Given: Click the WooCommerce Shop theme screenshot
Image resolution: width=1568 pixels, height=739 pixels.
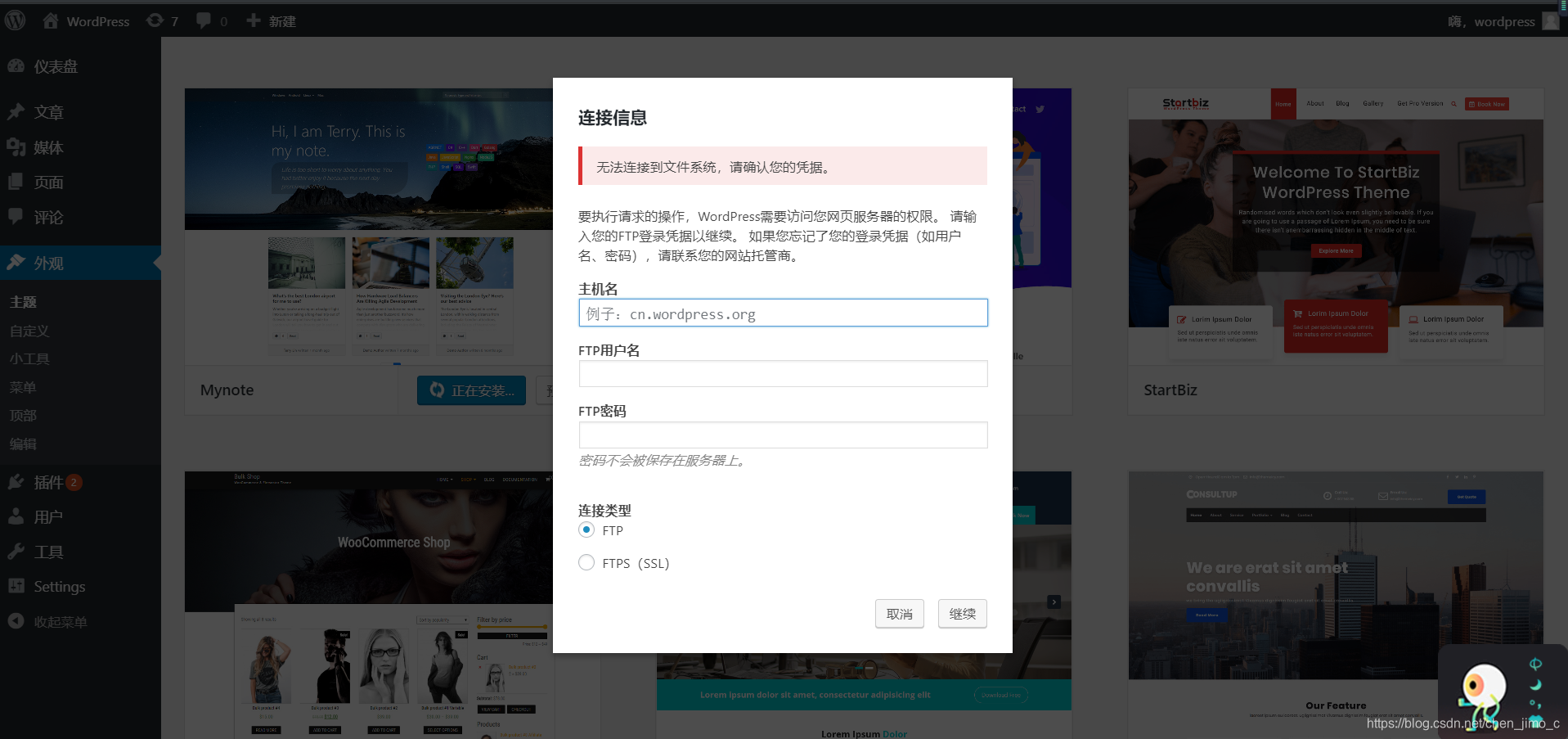Looking at the screenshot, I should [369, 605].
